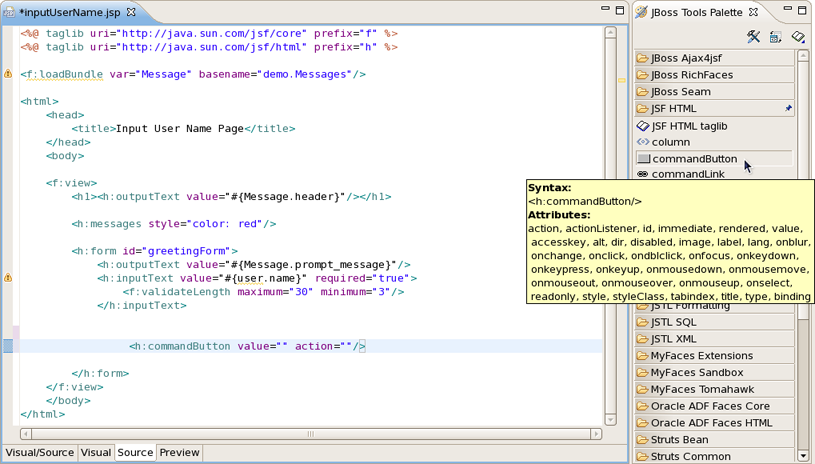This screenshot has height=464, width=815.
Task: Expand the MyFaces Tomahawk folder
Action: (714, 389)
